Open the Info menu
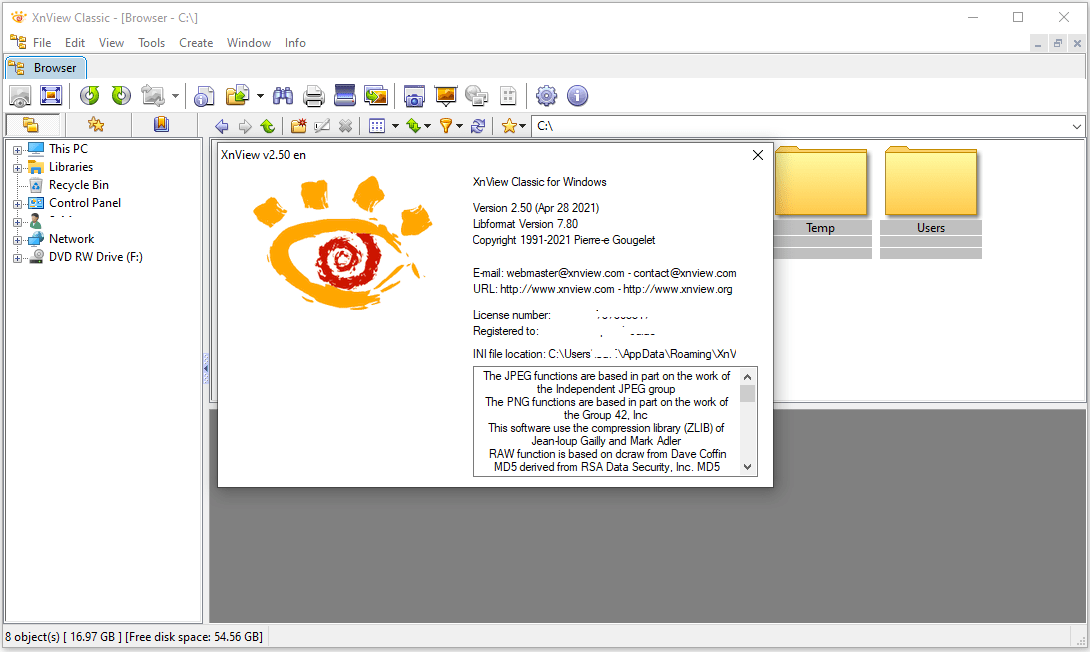 click(x=295, y=43)
